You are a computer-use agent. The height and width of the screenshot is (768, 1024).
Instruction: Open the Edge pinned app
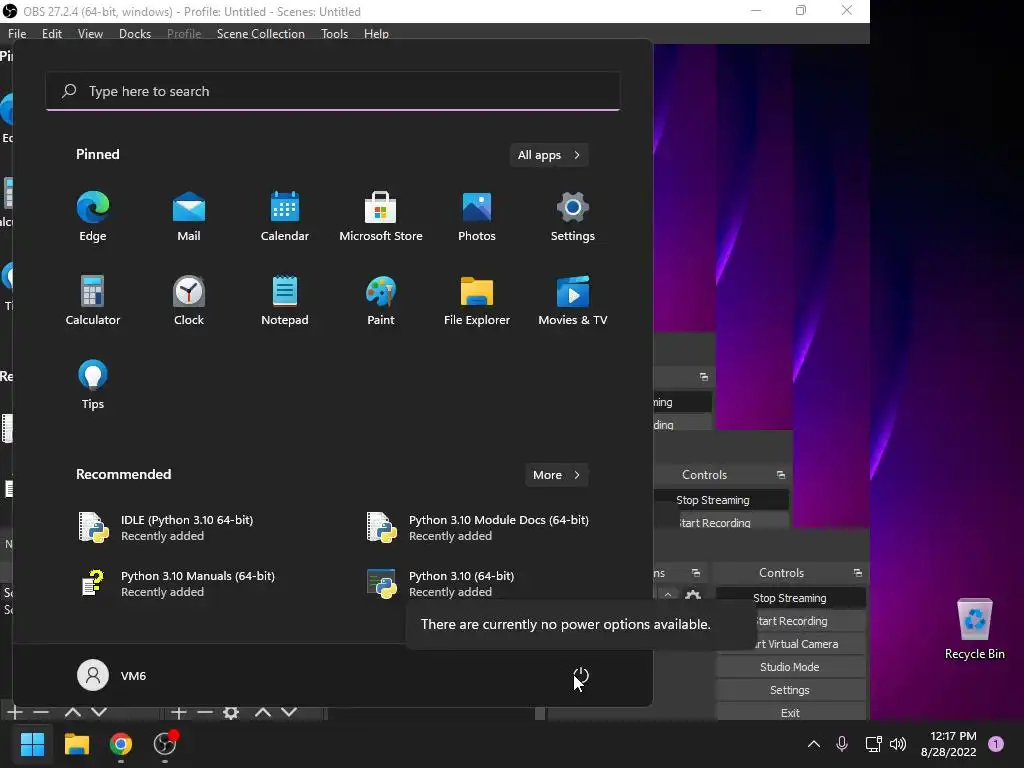[93, 217]
